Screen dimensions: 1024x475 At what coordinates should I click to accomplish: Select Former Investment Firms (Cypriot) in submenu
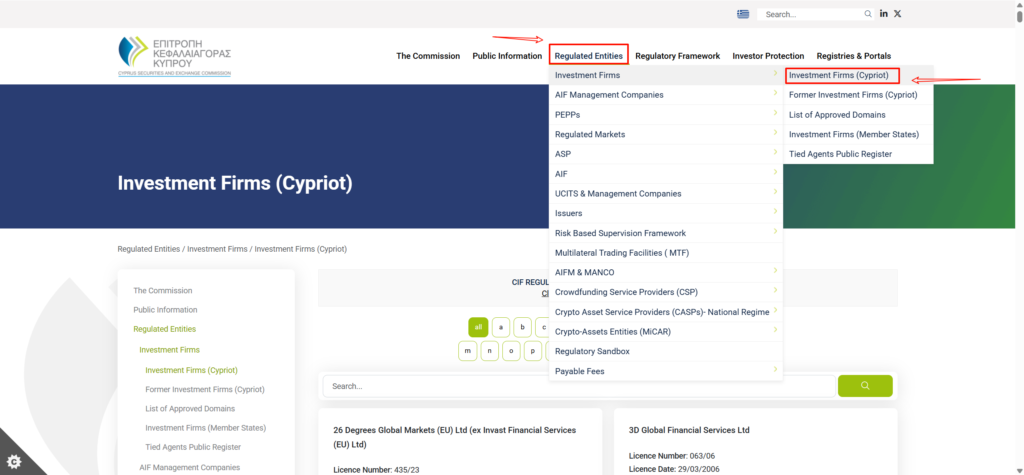[x=852, y=95]
